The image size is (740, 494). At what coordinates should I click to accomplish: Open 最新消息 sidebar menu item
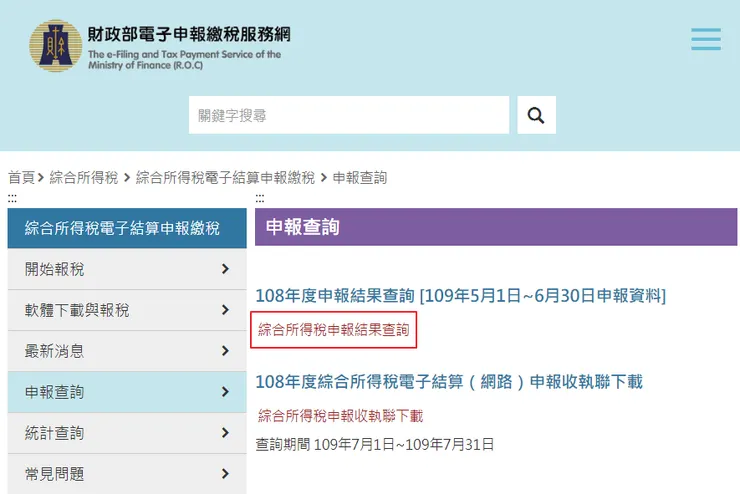[x=127, y=351]
